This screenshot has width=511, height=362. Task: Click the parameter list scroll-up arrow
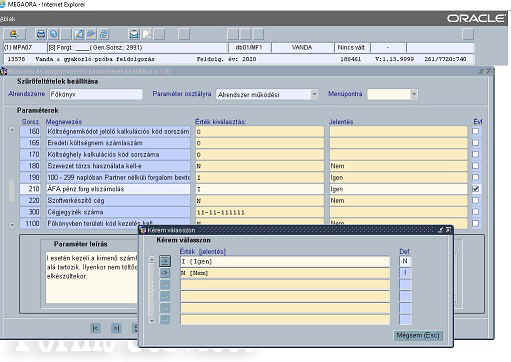point(12,130)
